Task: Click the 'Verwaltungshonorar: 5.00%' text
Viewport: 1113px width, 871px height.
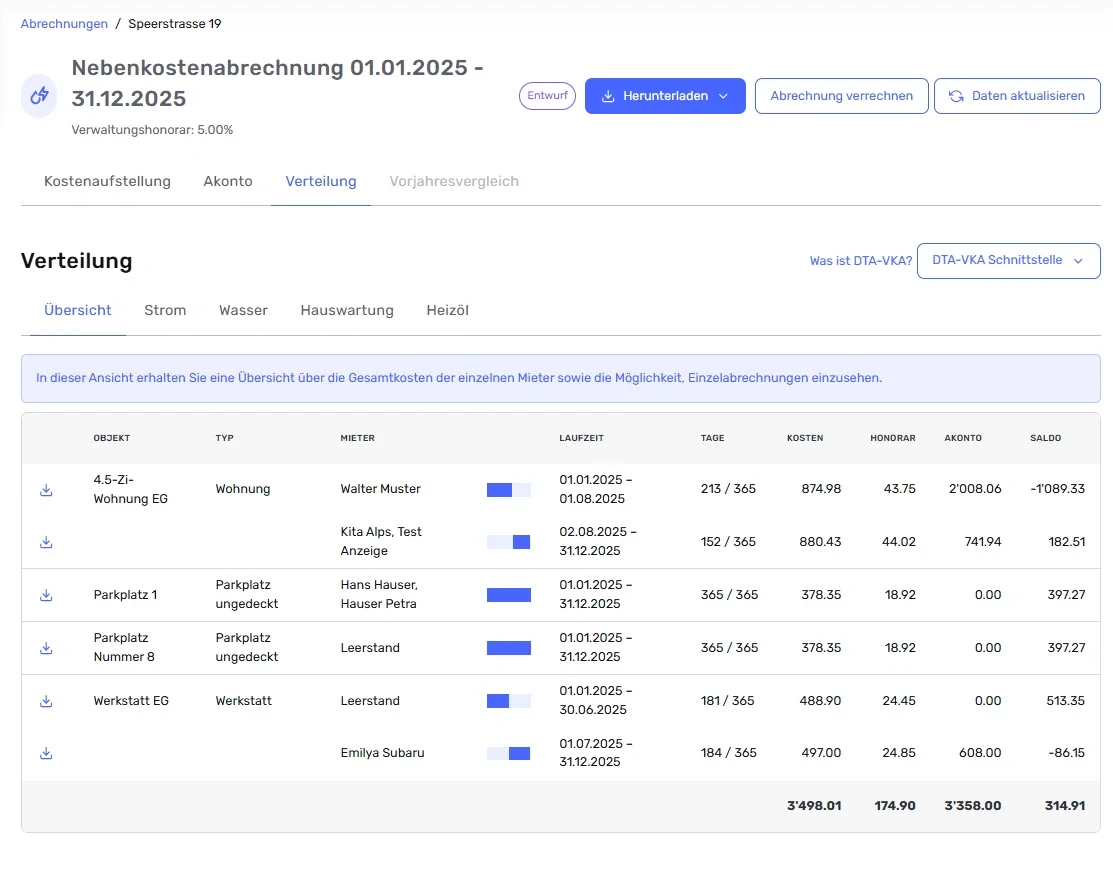Action: click(x=152, y=130)
